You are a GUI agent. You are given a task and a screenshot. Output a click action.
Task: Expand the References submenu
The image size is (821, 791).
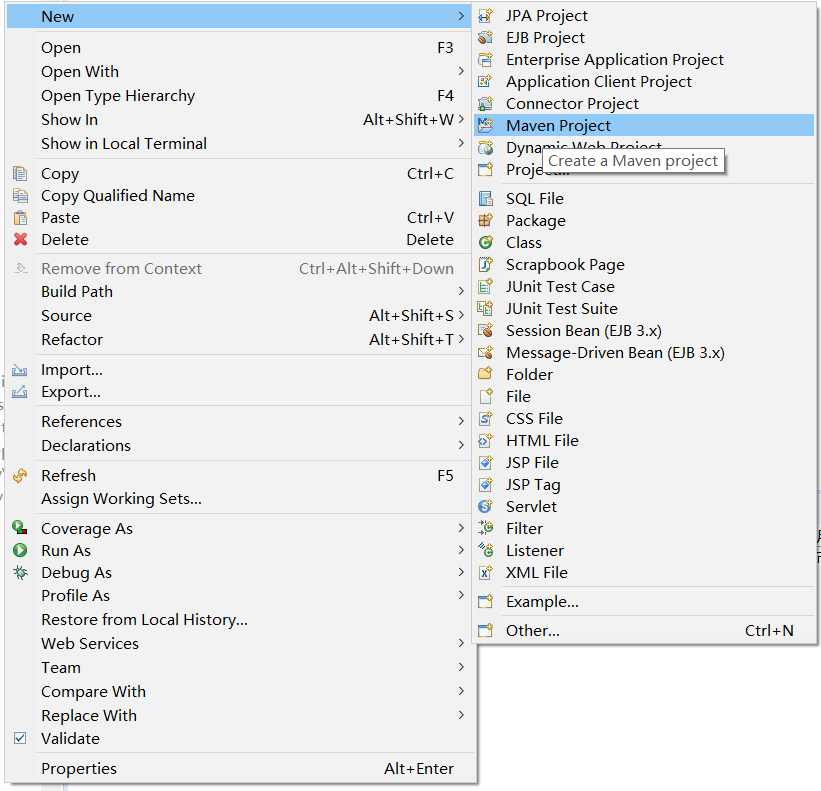(461, 421)
